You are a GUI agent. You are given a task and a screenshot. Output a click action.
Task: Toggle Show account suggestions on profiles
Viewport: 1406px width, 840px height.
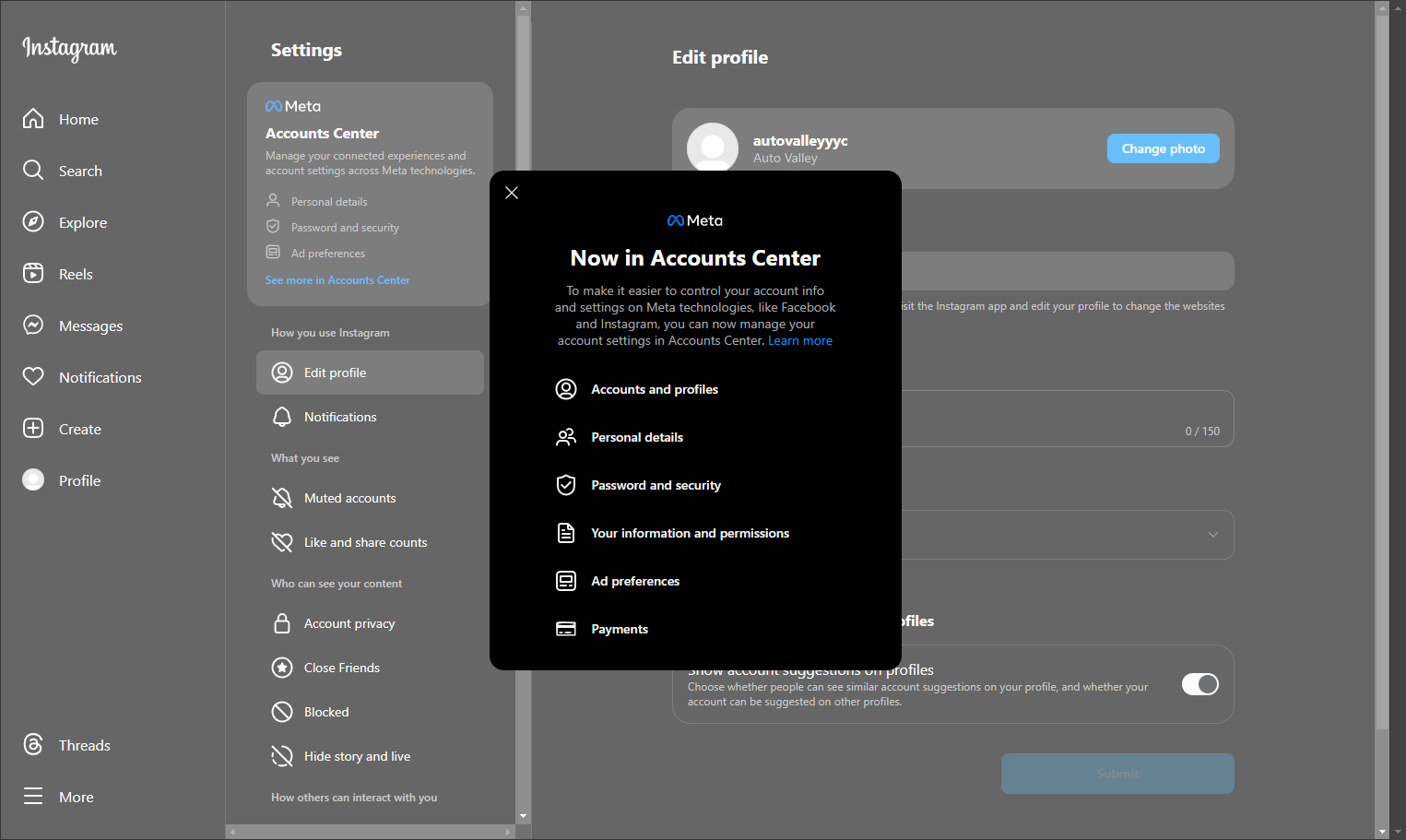[1200, 684]
